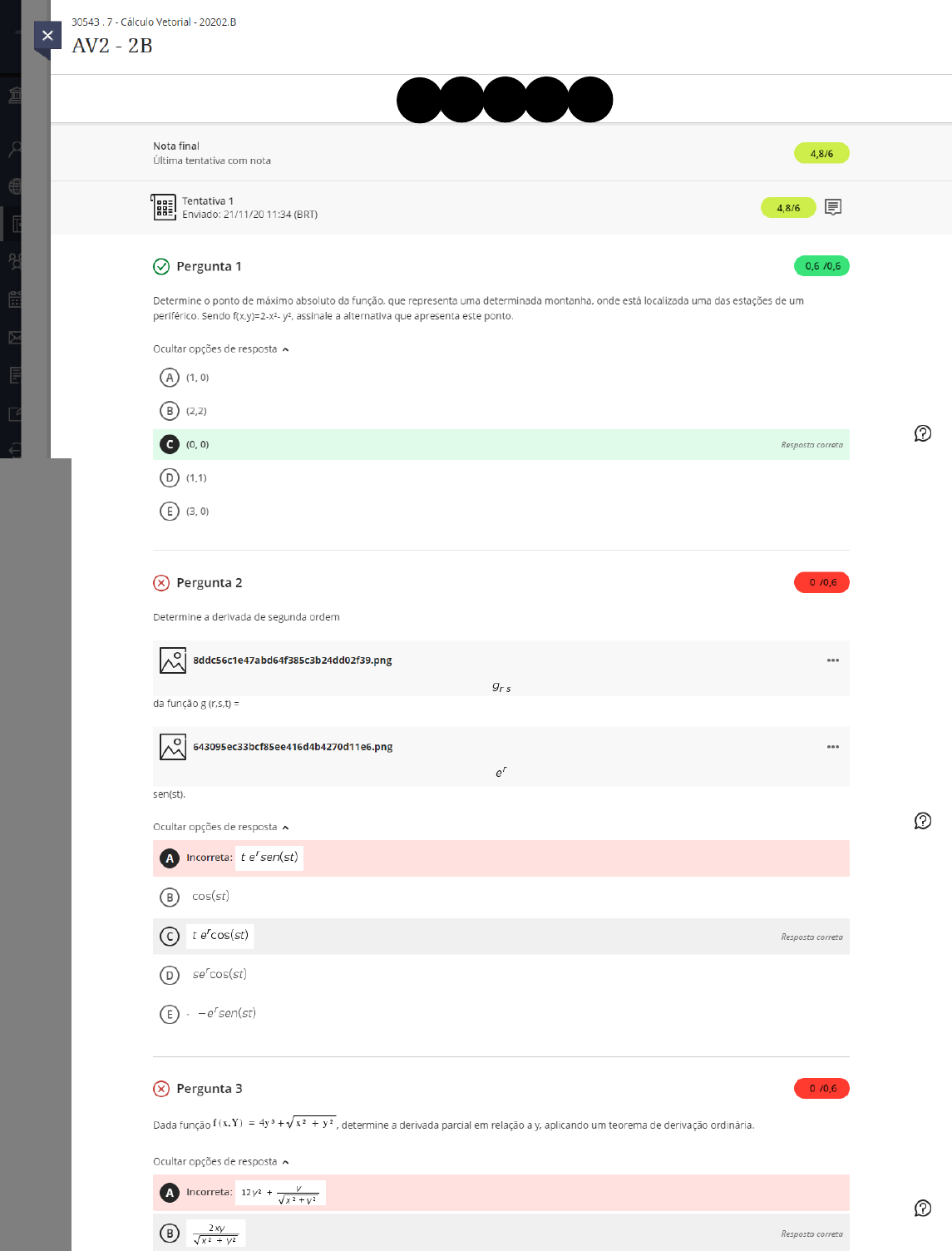The width and height of the screenshot is (952, 1251).
Task: Open image icon for 643095ec33bcf85ee416d4b4270d11e6.png
Action: tap(173, 747)
